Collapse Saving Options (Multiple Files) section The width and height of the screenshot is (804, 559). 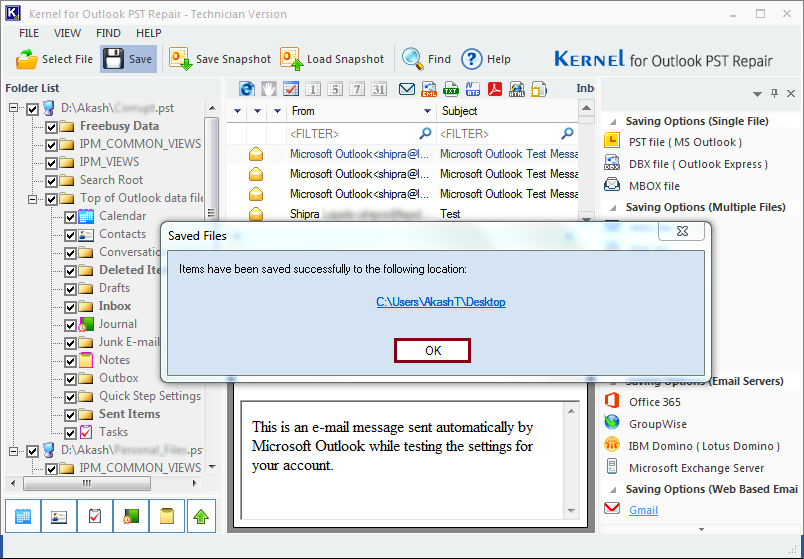point(613,208)
